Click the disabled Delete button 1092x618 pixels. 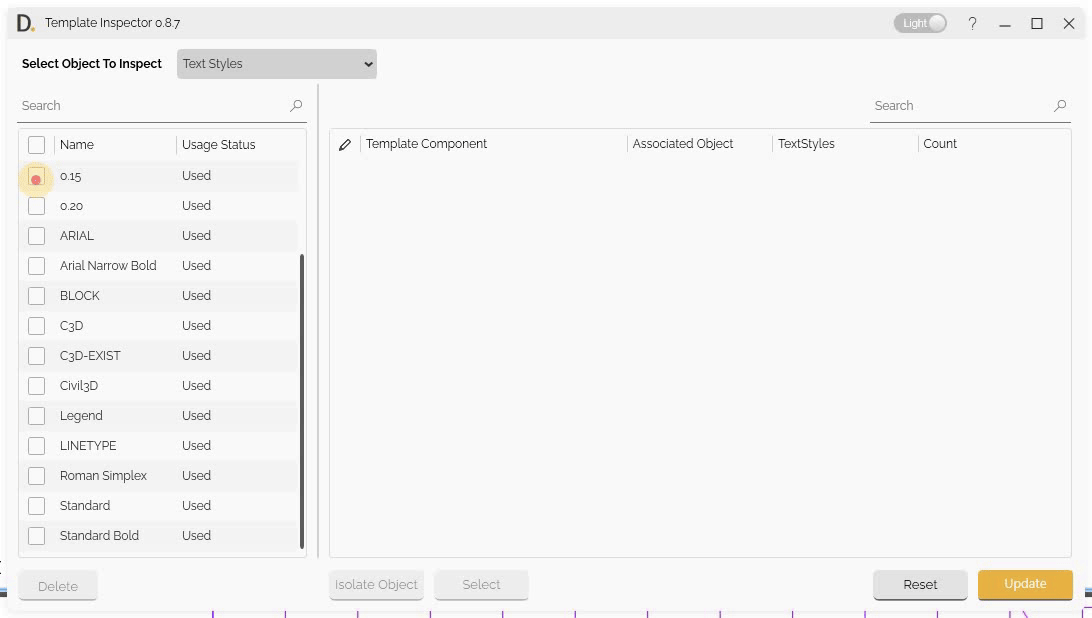57,586
